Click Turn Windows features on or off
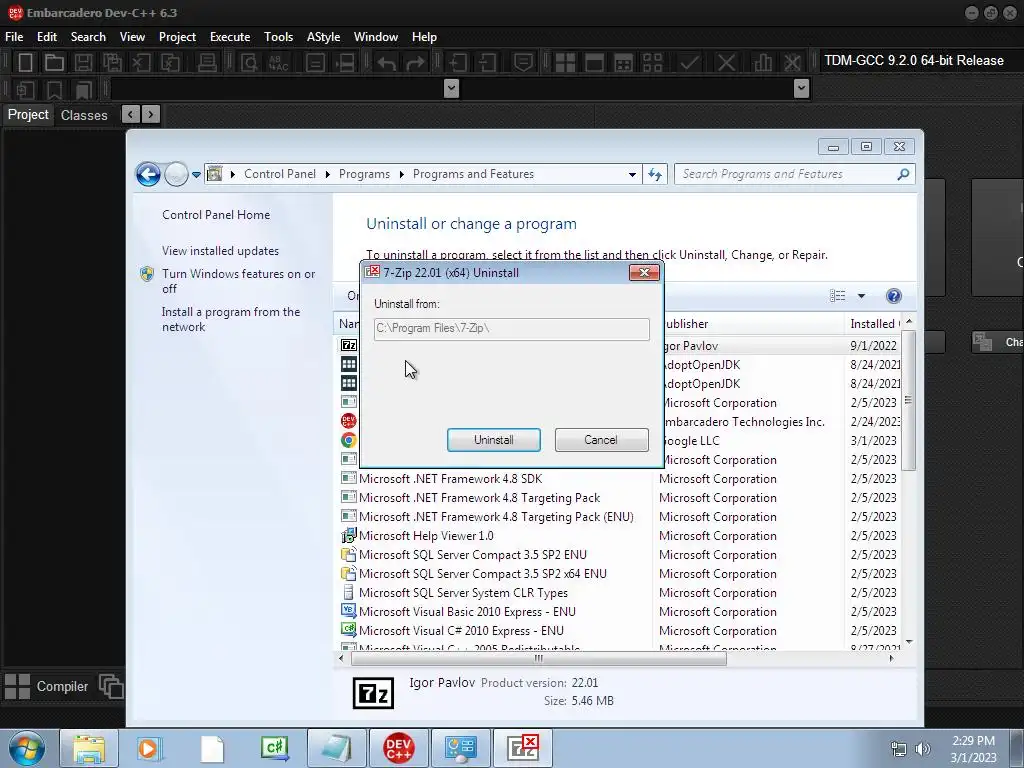Image resolution: width=1024 pixels, height=768 pixels. (x=238, y=281)
